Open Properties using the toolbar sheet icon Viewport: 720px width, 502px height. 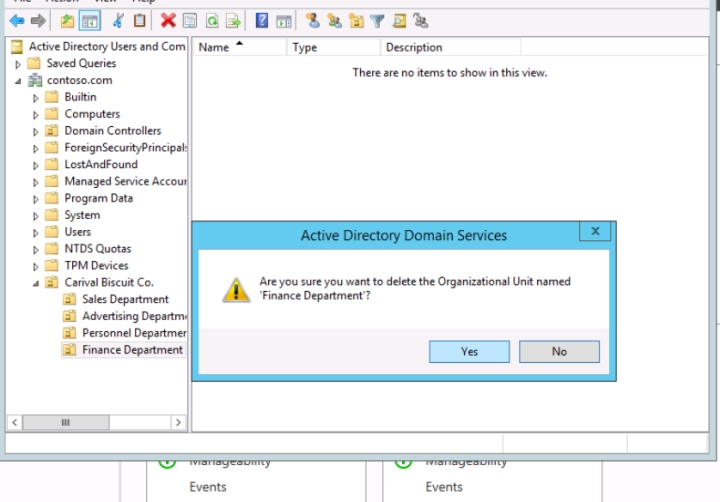point(190,21)
